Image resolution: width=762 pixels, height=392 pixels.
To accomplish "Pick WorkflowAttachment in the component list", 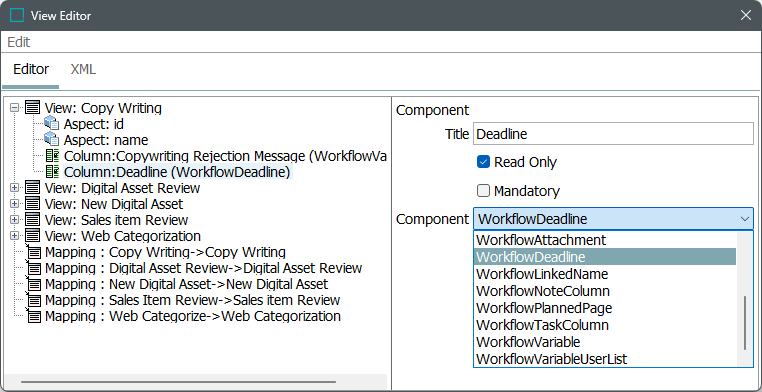I will coord(541,240).
